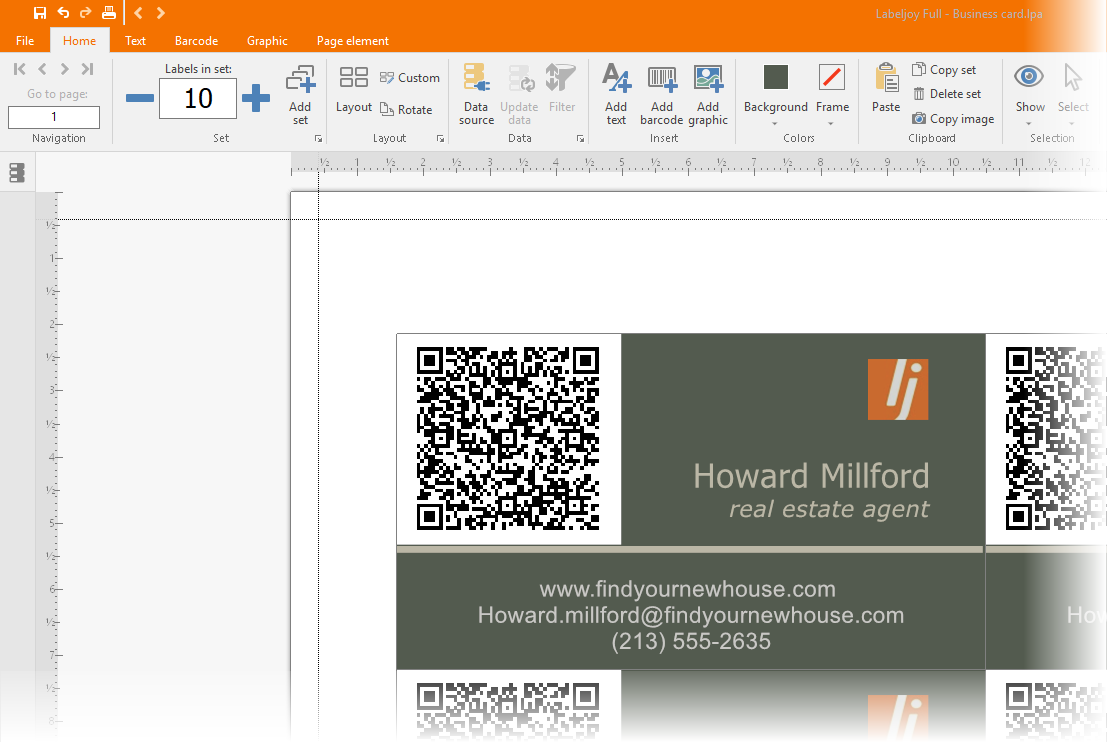Click Rotate in Layout group

406,109
